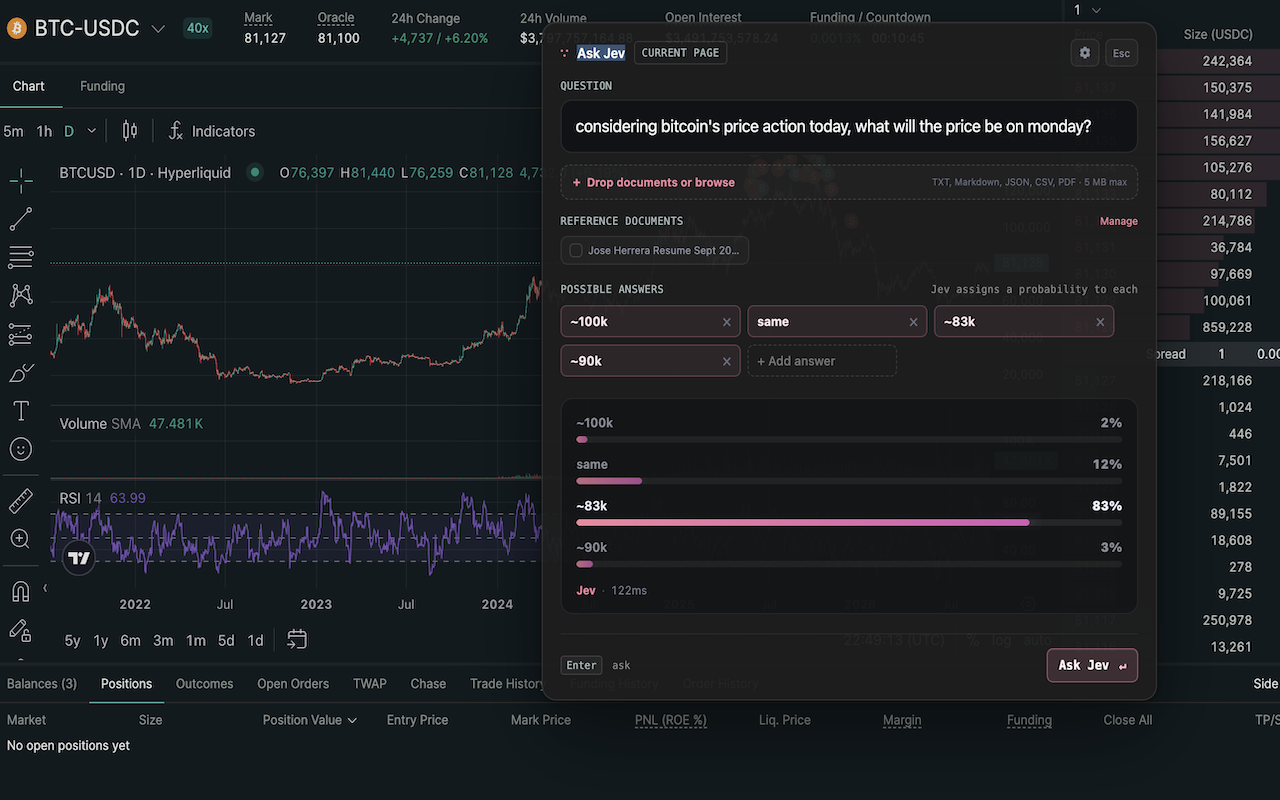The image size is (1280, 800).
Task: Open the emoji icons tool
Action: tap(21, 449)
